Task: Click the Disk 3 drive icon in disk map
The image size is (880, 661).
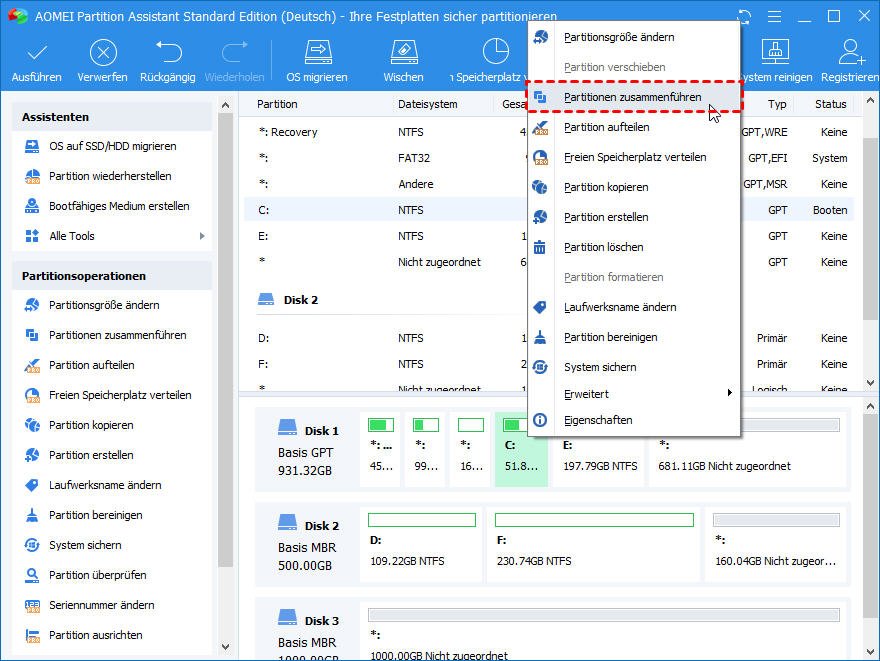Action: 287,617
